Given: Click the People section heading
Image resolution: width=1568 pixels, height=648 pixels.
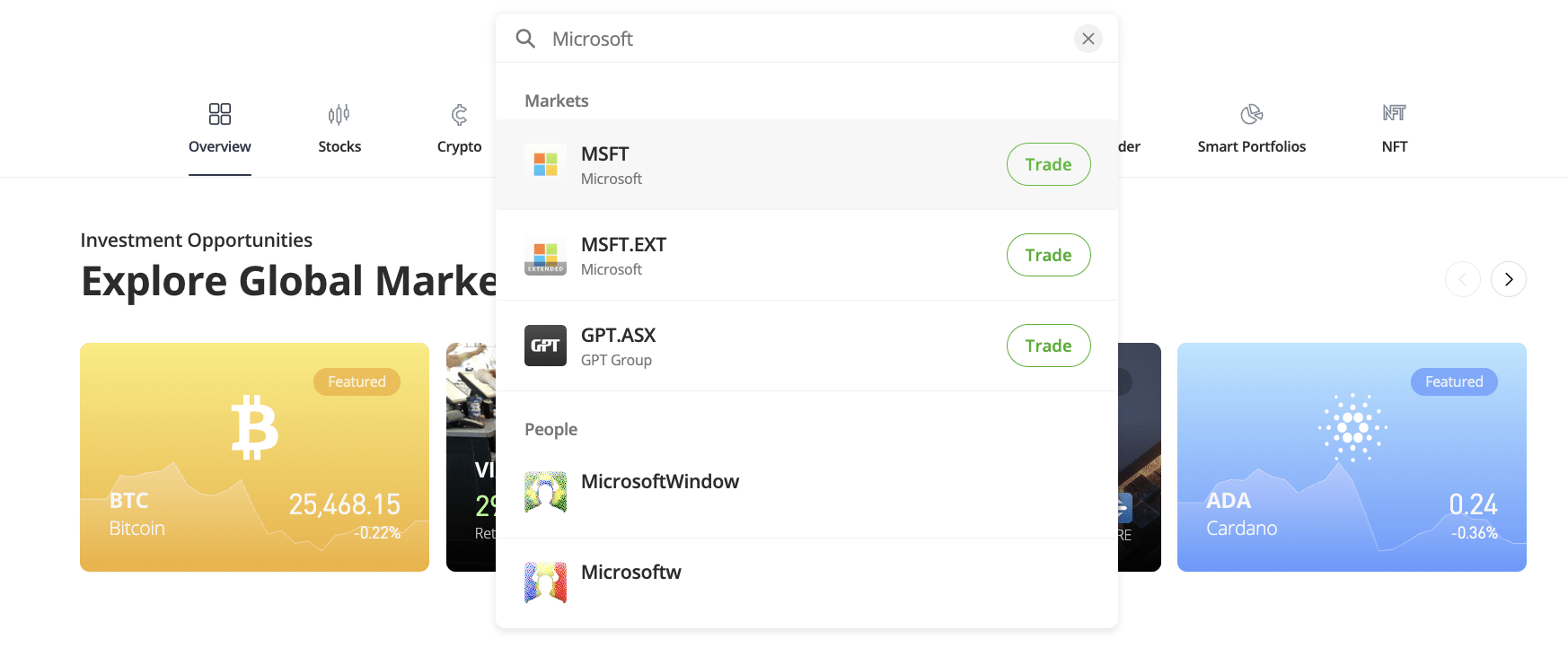Looking at the screenshot, I should [551, 429].
